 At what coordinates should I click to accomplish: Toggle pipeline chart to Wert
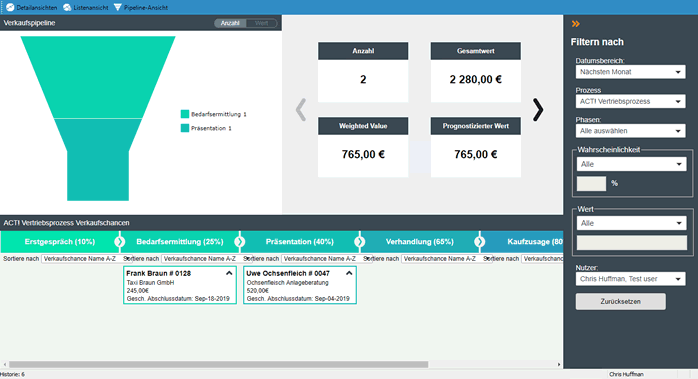pos(261,23)
